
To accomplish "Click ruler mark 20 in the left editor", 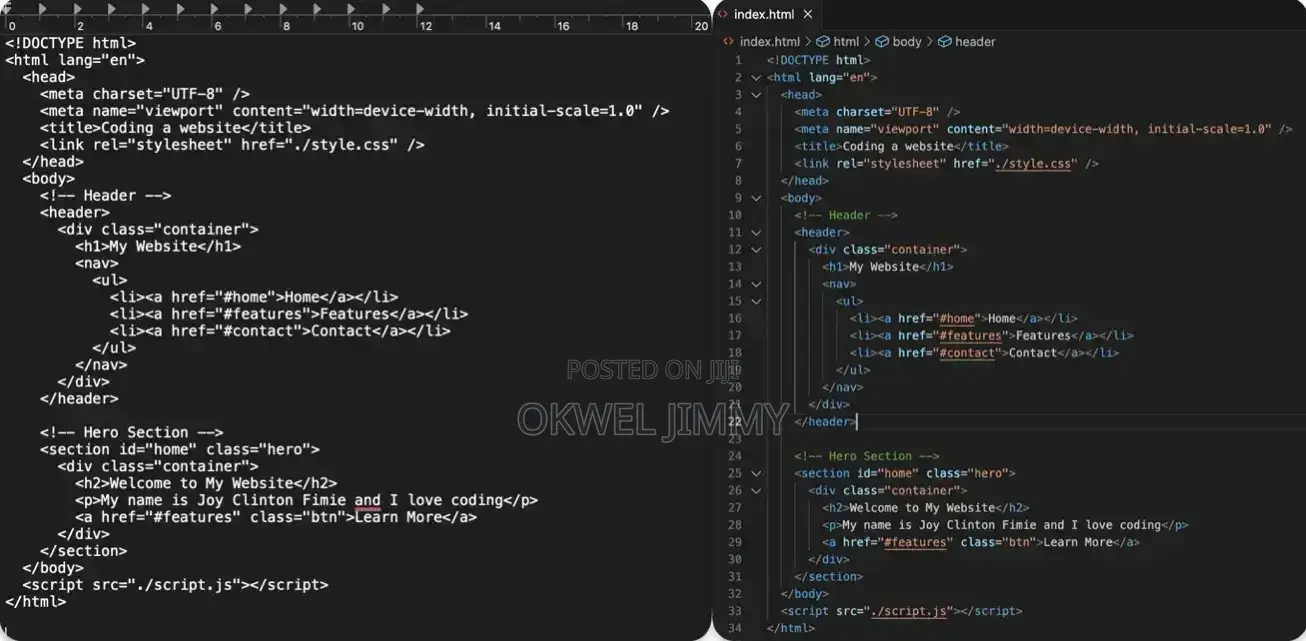I will [x=701, y=26].
